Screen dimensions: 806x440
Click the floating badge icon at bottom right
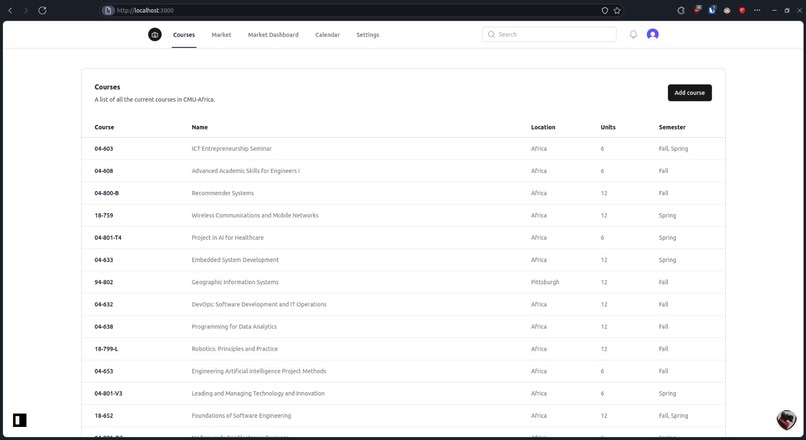[x=786, y=420]
